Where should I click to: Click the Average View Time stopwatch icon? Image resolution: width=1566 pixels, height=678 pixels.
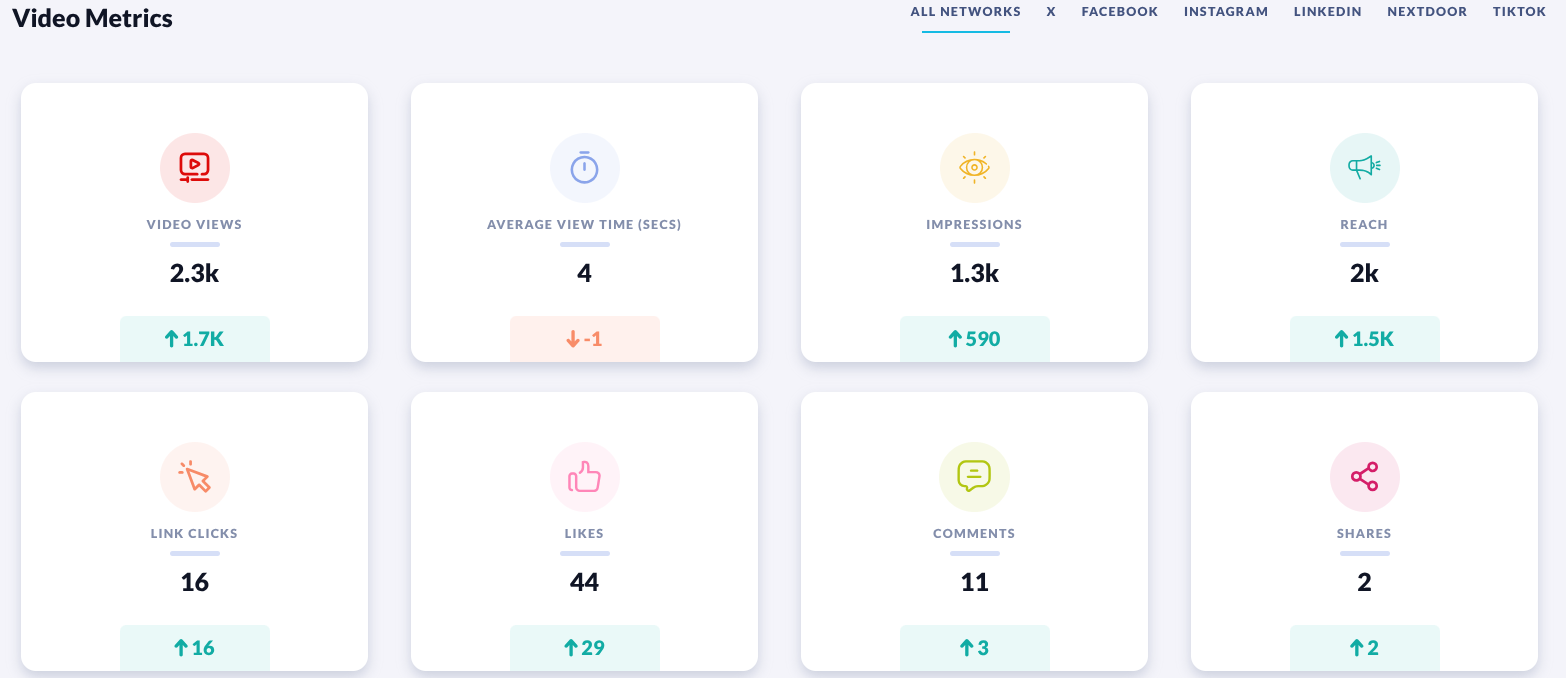[x=585, y=168]
